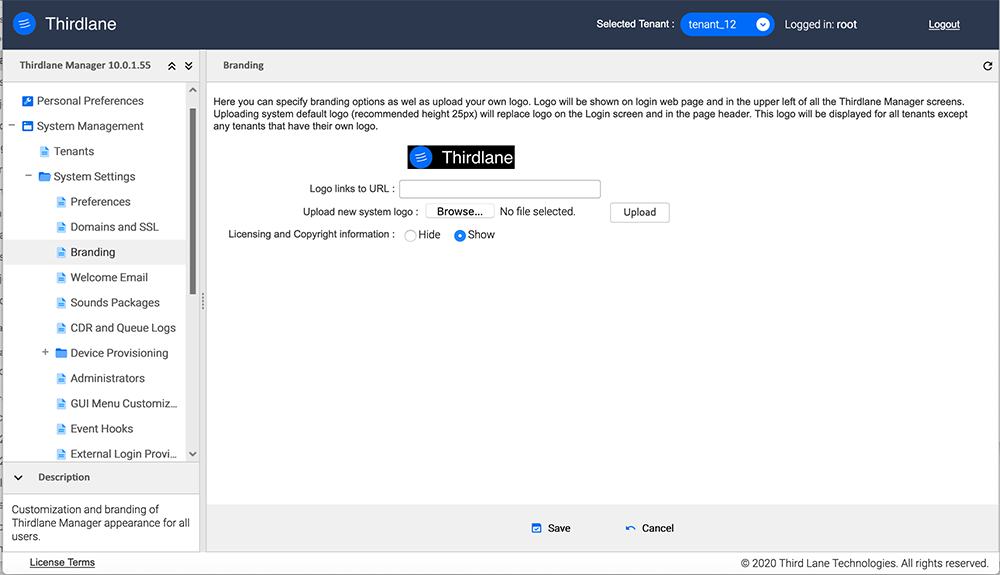This screenshot has width=1000, height=575.
Task: Collapse the System Settings tree node
Action: click(28, 175)
